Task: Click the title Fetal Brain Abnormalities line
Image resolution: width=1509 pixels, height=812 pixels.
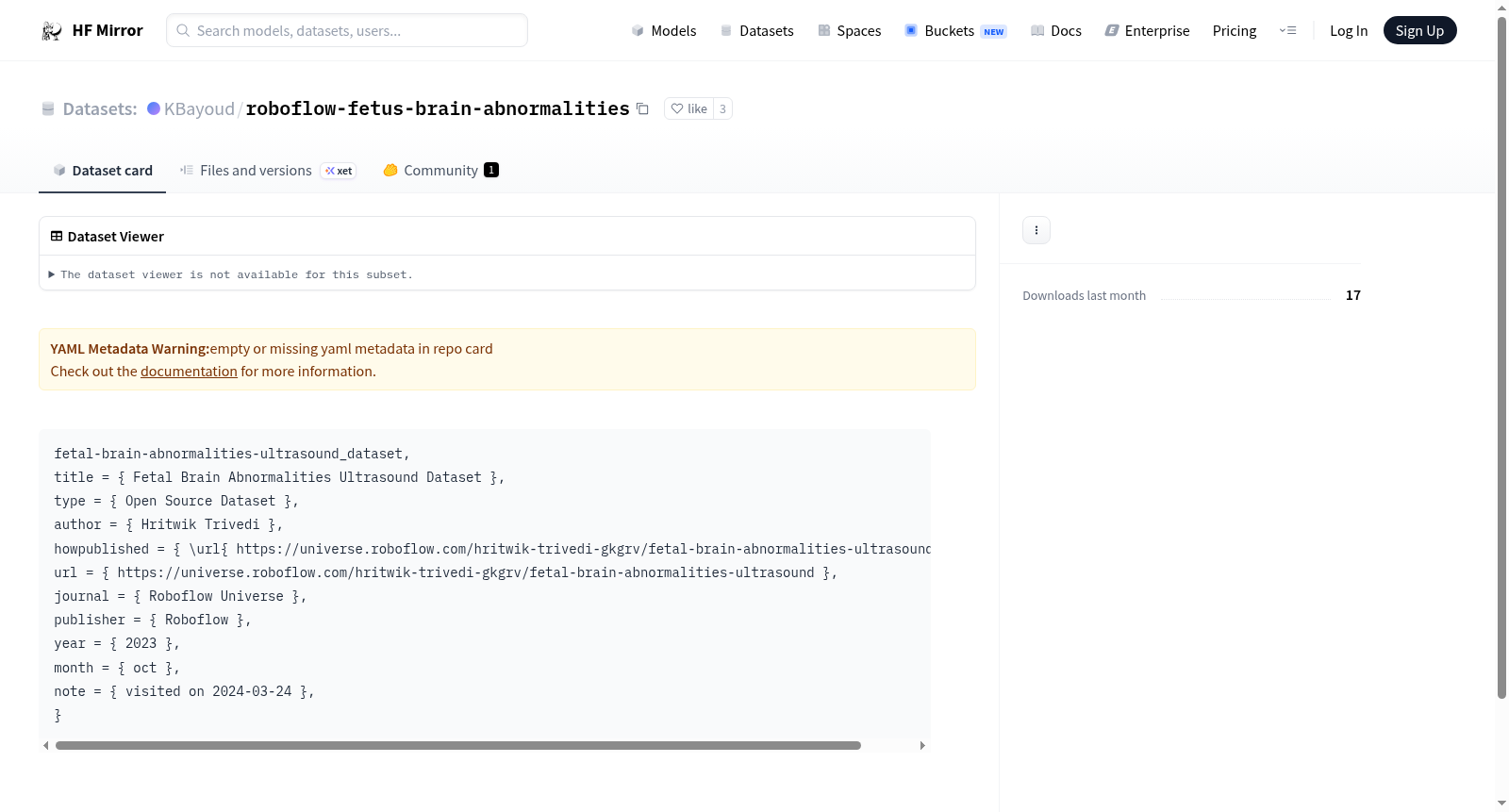Action: click(x=279, y=477)
